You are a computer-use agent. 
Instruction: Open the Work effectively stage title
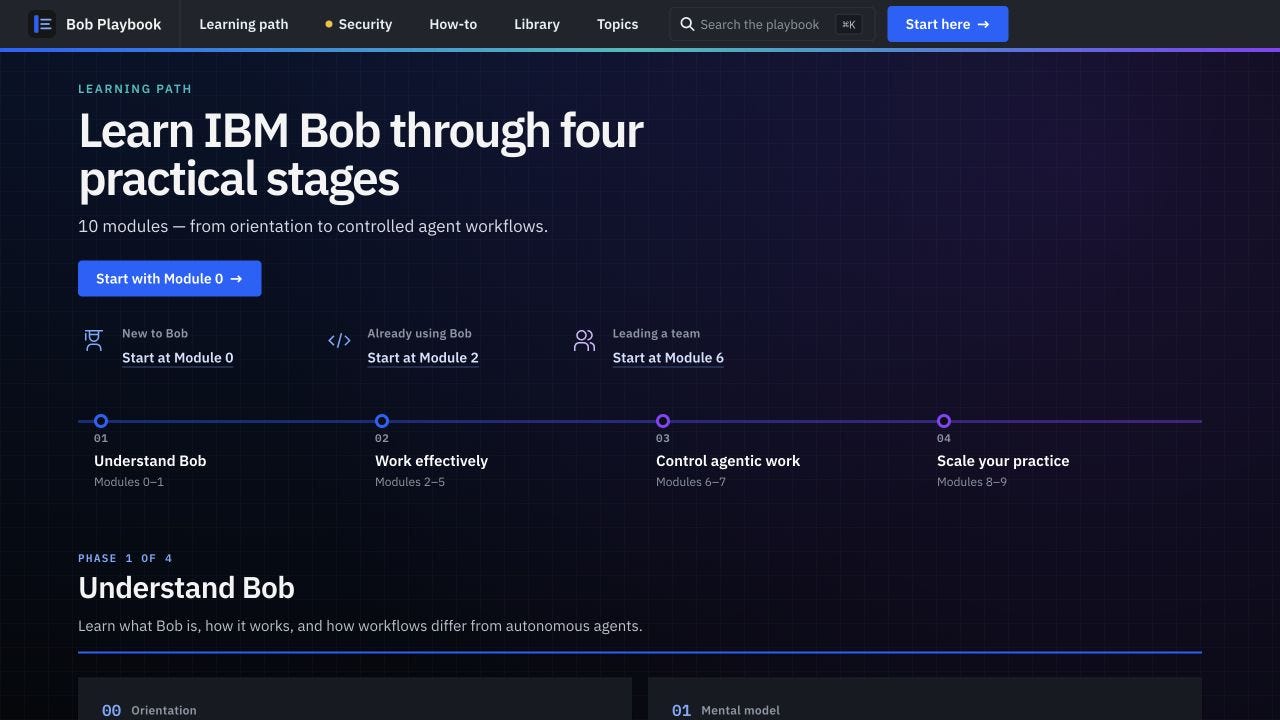point(431,461)
